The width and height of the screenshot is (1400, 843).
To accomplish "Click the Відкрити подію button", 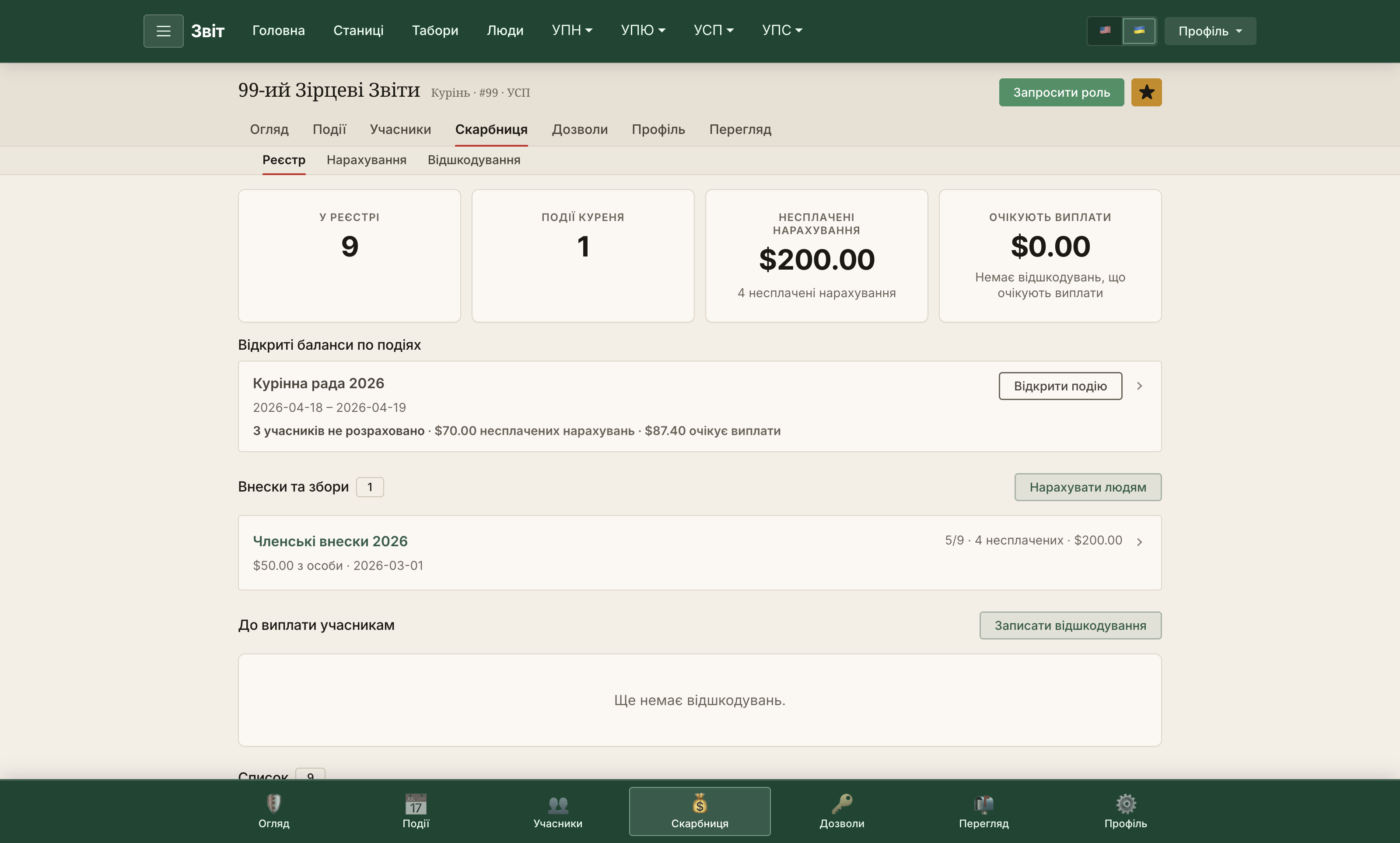I will coord(1060,386).
